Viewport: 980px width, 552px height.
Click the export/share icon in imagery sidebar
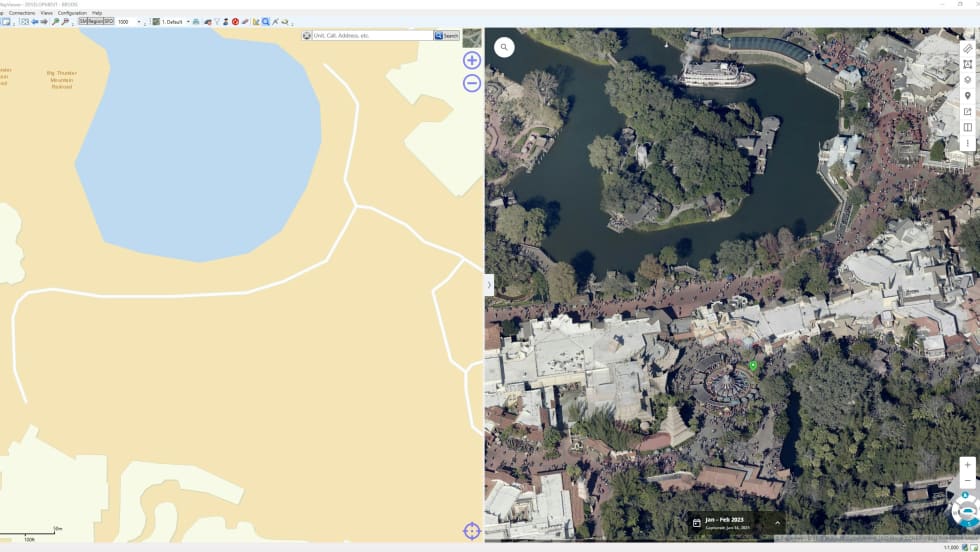(967, 112)
